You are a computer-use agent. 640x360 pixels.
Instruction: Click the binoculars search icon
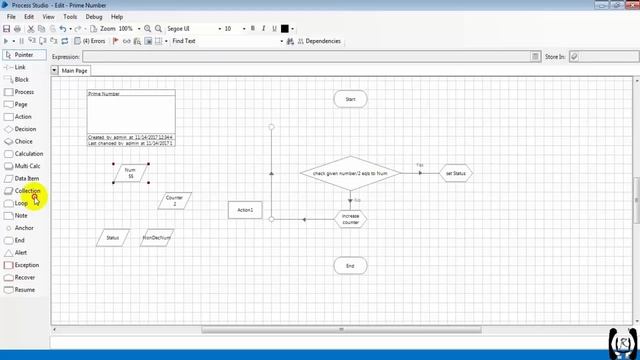290,41
